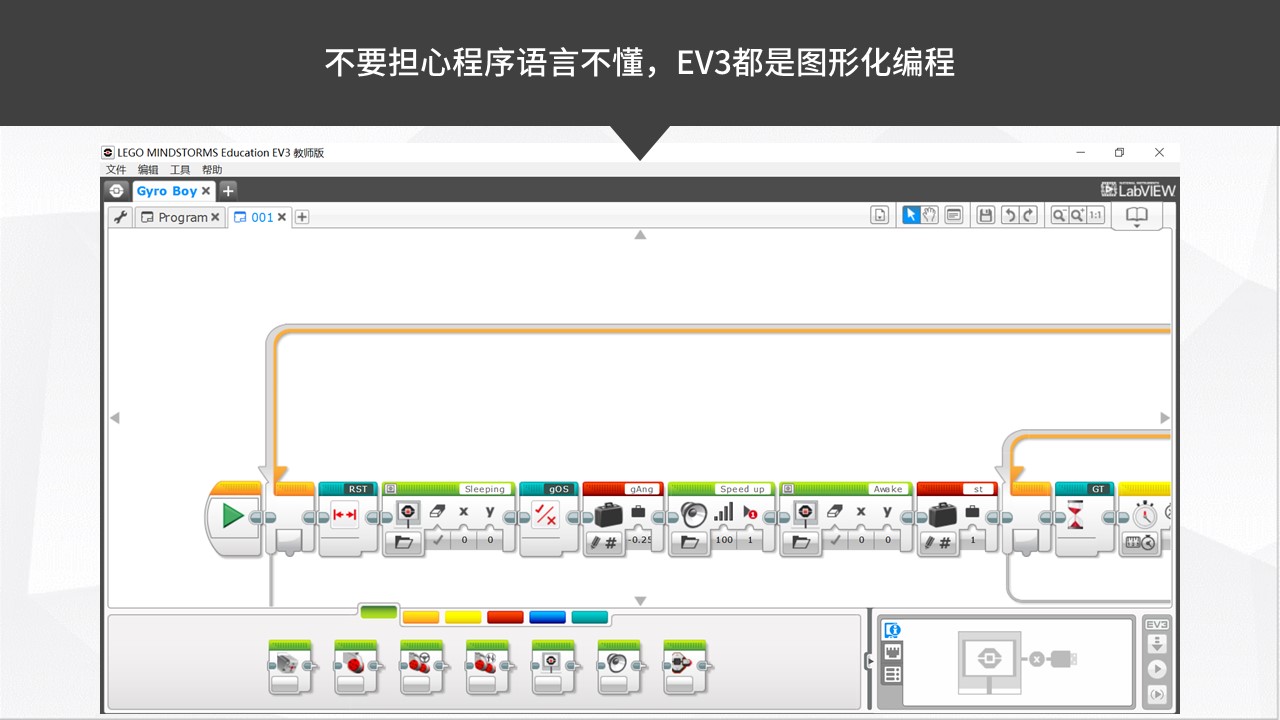Viewport: 1280px width, 720px height.
Task: Pick the Medium Motor block from palette
Action: tap(289, 667)
